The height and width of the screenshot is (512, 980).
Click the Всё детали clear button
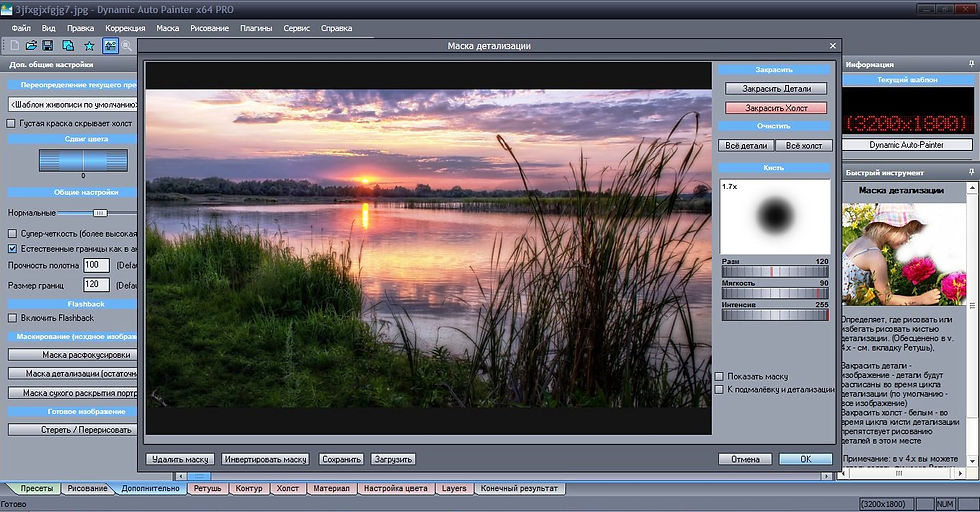point(746,146)
